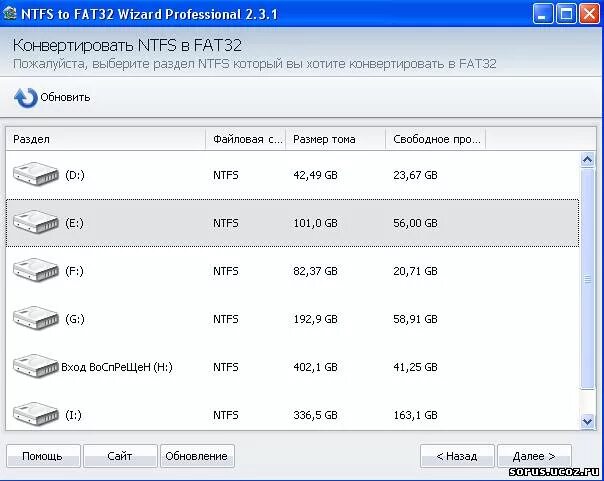Click the 42,49 GB volume size
Screen dimensions: 604x481
(315, 175)
